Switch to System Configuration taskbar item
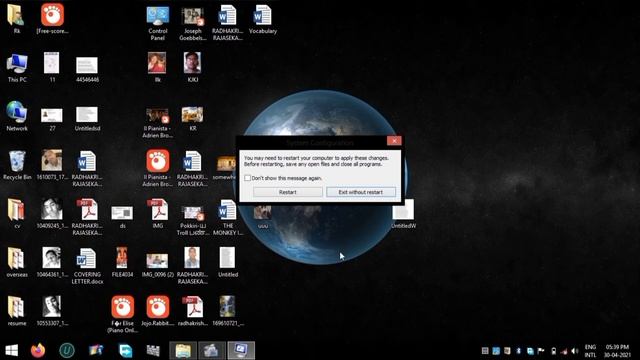640x360 pixels. point(241,350)
